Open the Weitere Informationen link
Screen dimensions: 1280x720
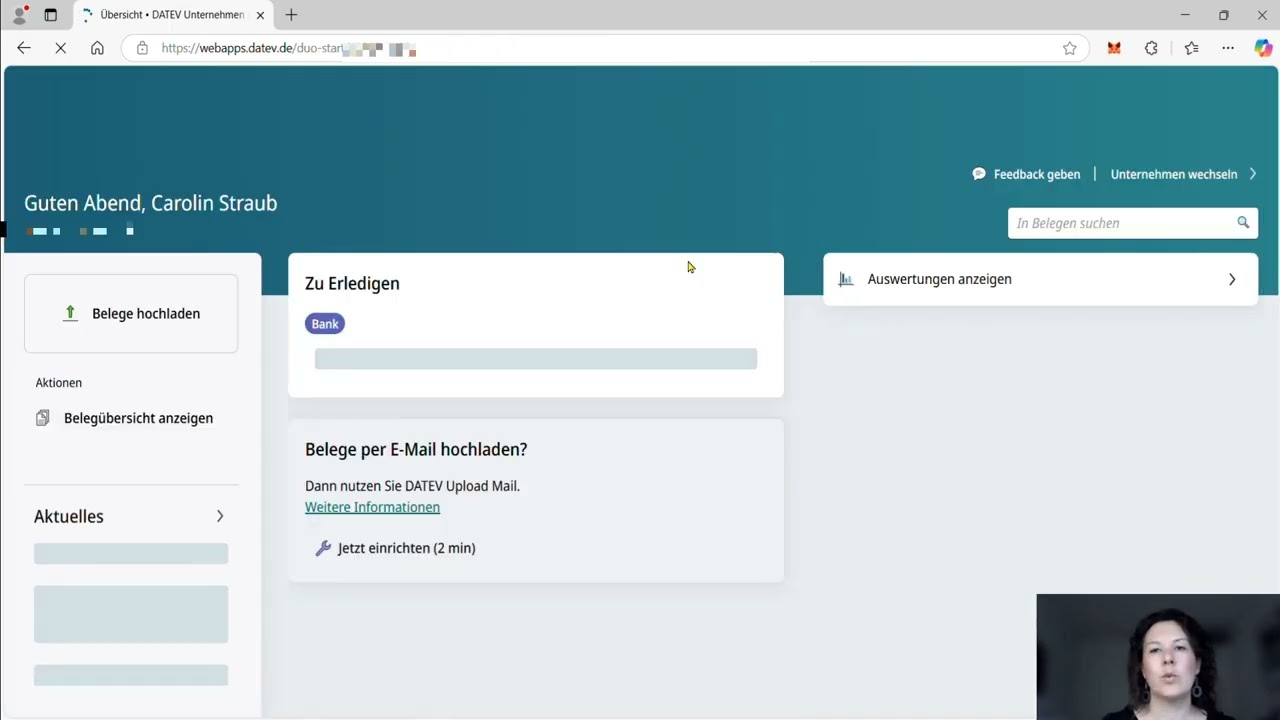372,507
